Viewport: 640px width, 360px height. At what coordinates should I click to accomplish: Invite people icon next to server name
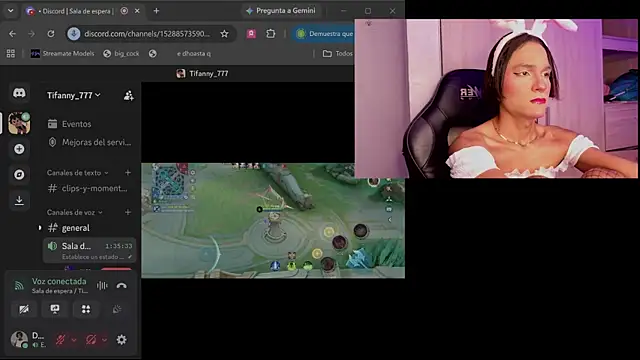click(129, 96)
